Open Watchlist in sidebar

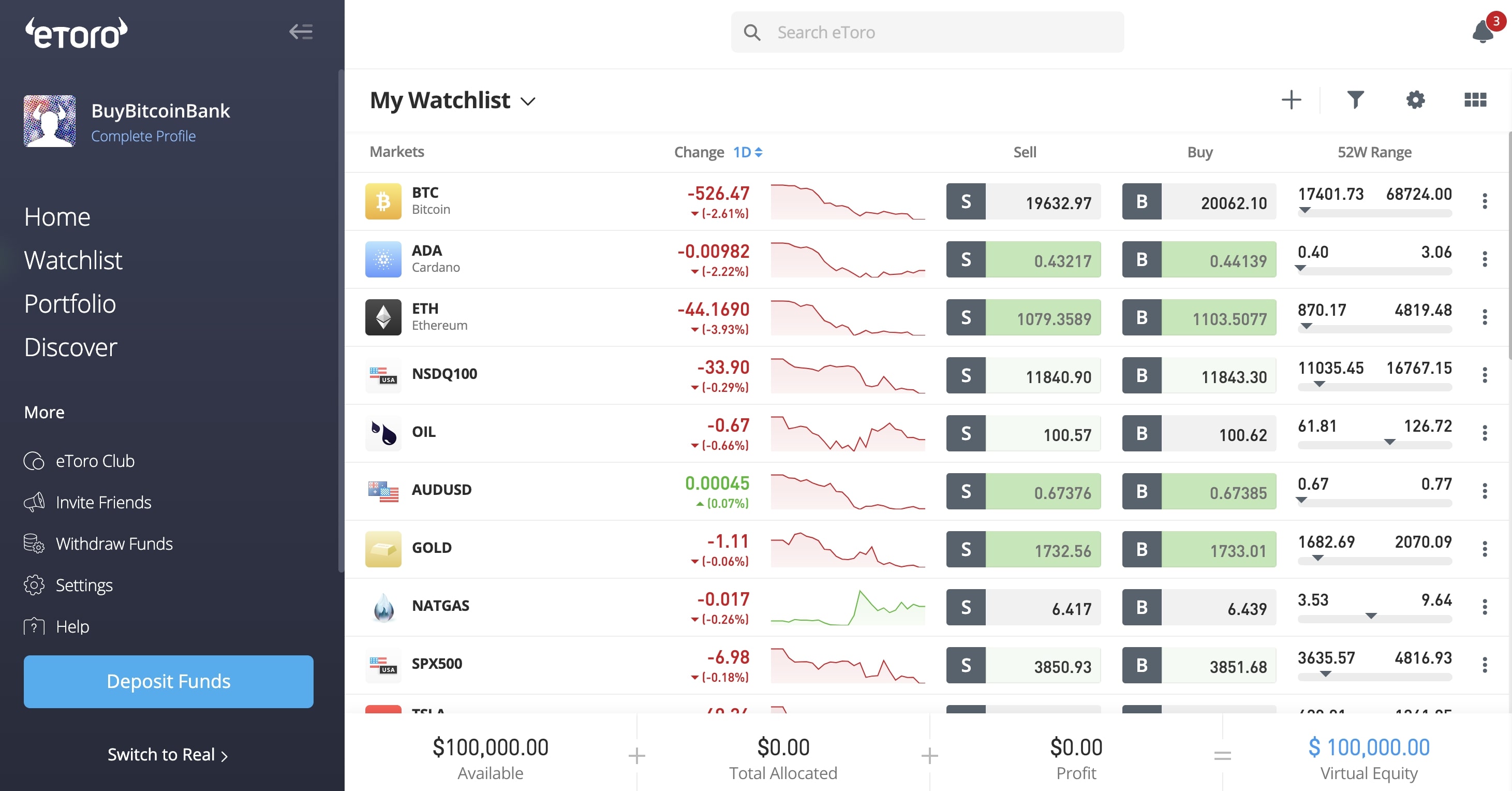pos(73,261)
